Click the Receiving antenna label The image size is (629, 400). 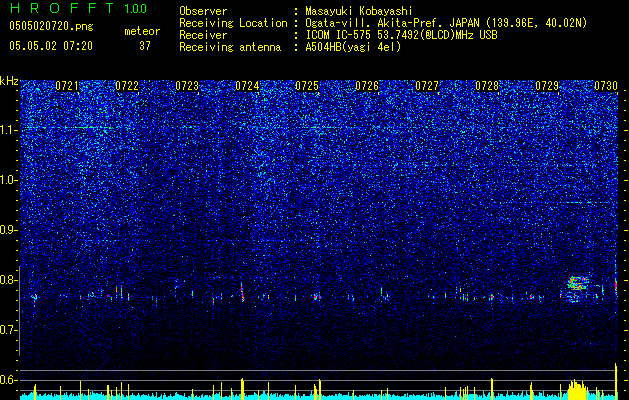tap(230, 47)
